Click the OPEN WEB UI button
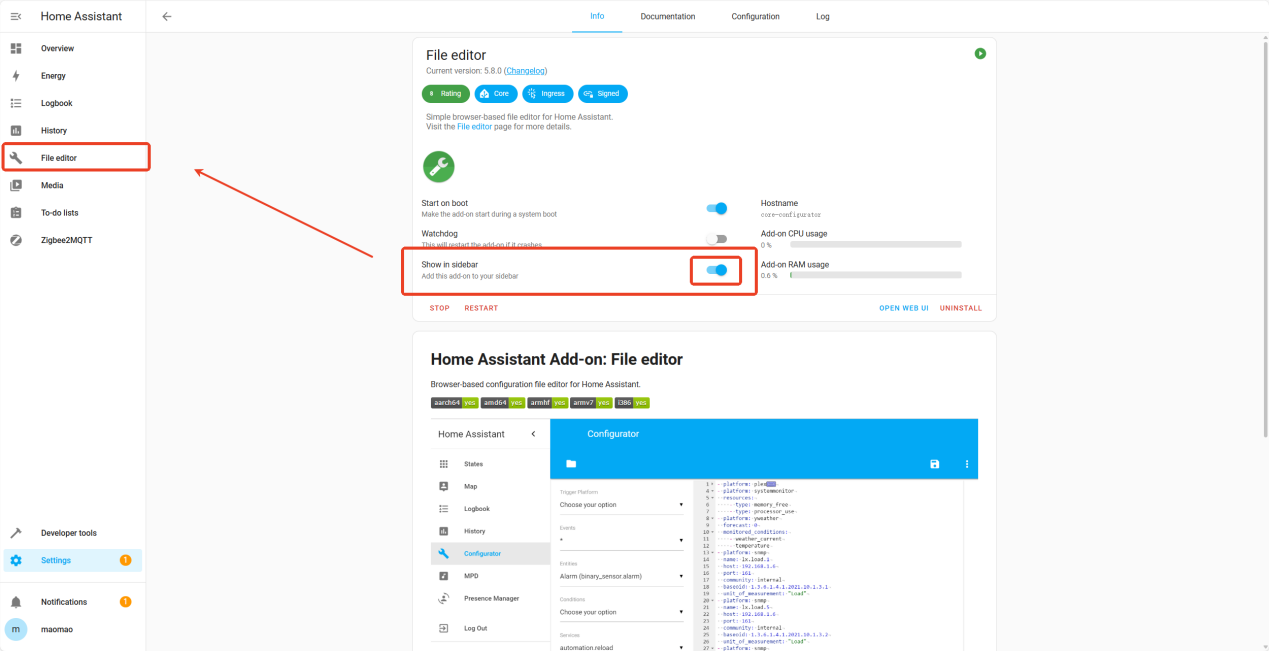1269x651 pixels. 904,308
